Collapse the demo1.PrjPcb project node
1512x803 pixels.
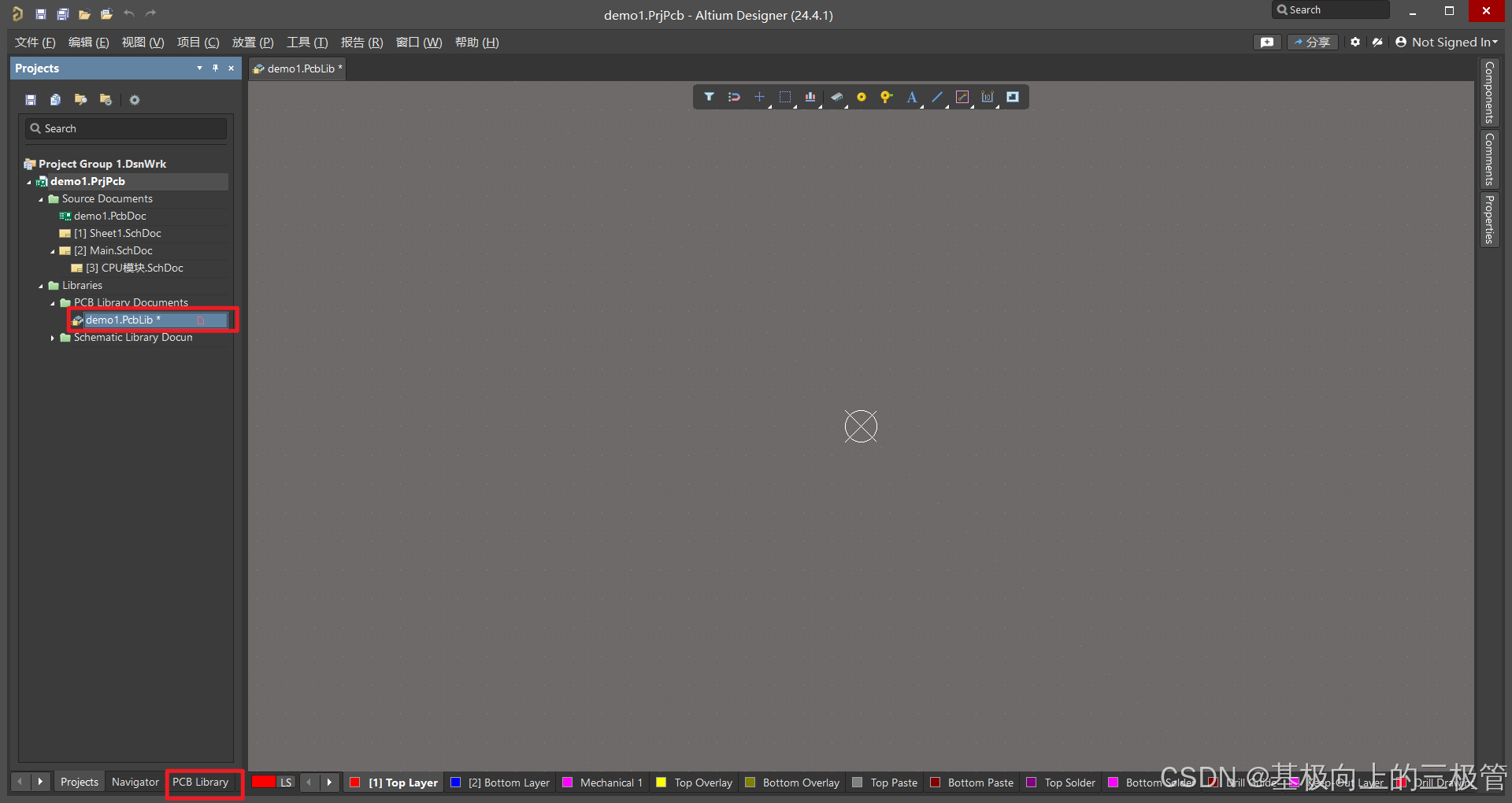(x=29, y=182)
